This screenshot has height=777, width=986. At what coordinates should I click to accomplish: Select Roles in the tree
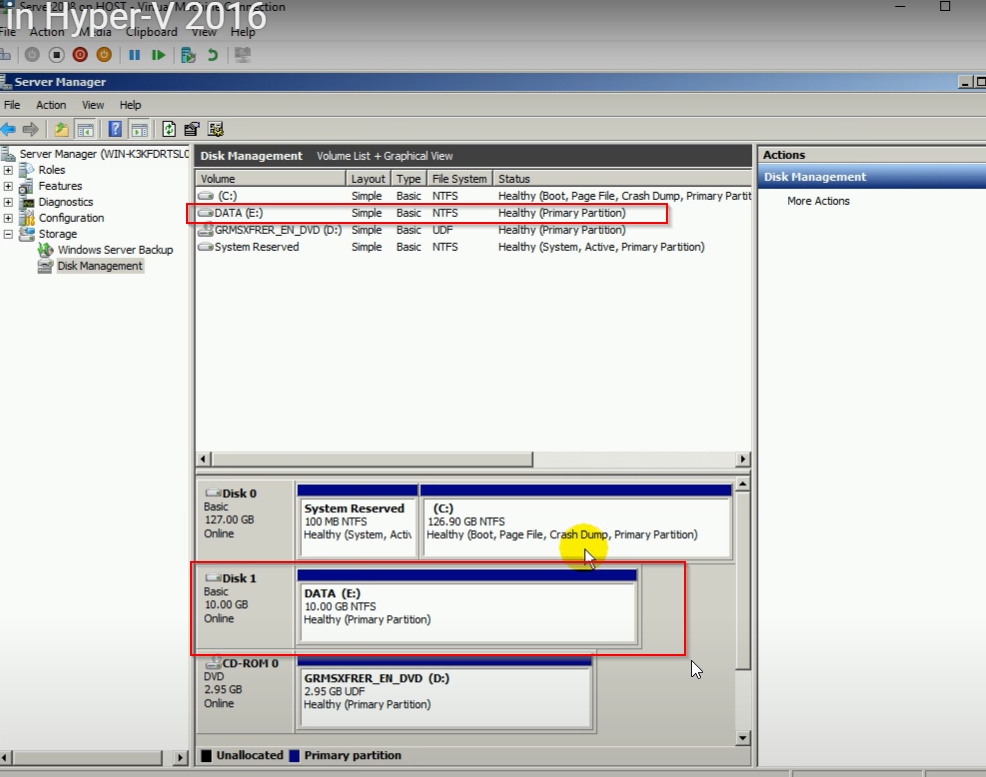pos(52,170)
